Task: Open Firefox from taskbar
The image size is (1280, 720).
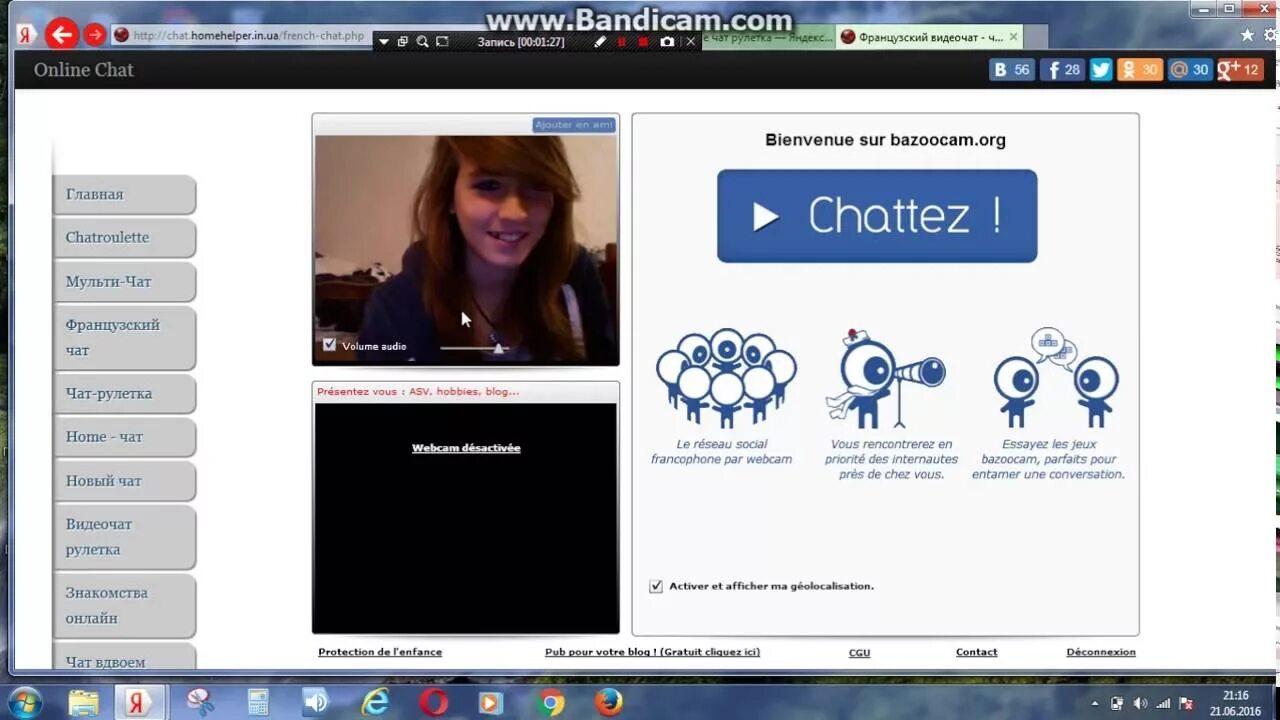Action: (x=608, y=702)
